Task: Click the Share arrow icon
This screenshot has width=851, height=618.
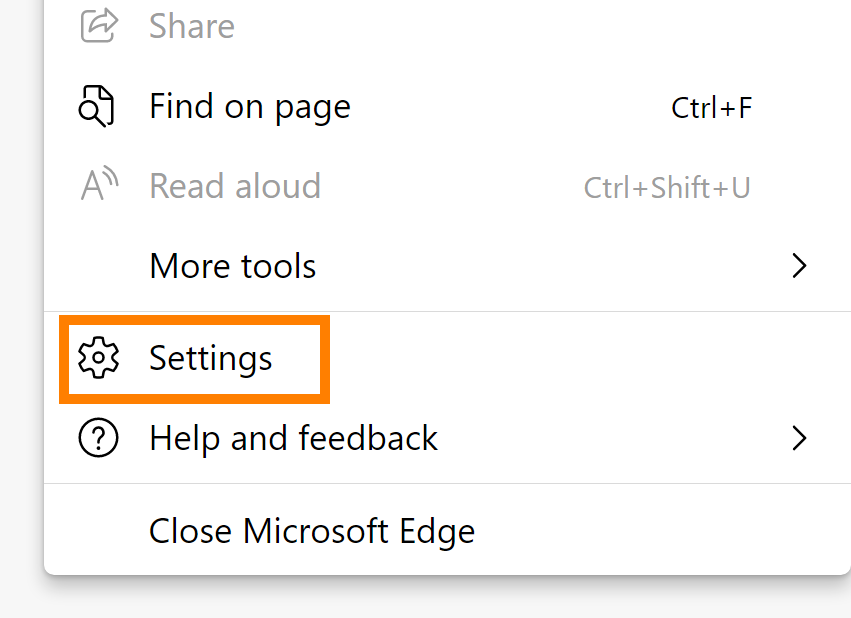Action: pos(98,26)
